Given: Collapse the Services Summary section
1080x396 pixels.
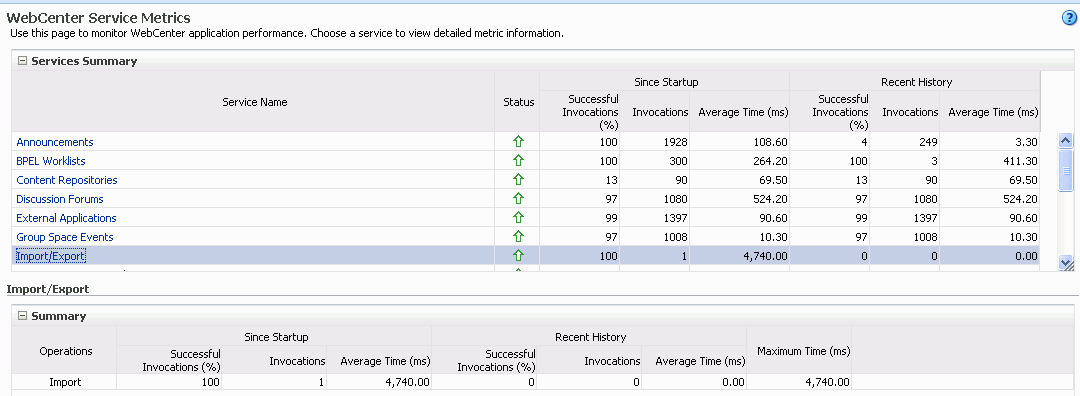Looking at the screenshot, I should [x=22, y=61].
